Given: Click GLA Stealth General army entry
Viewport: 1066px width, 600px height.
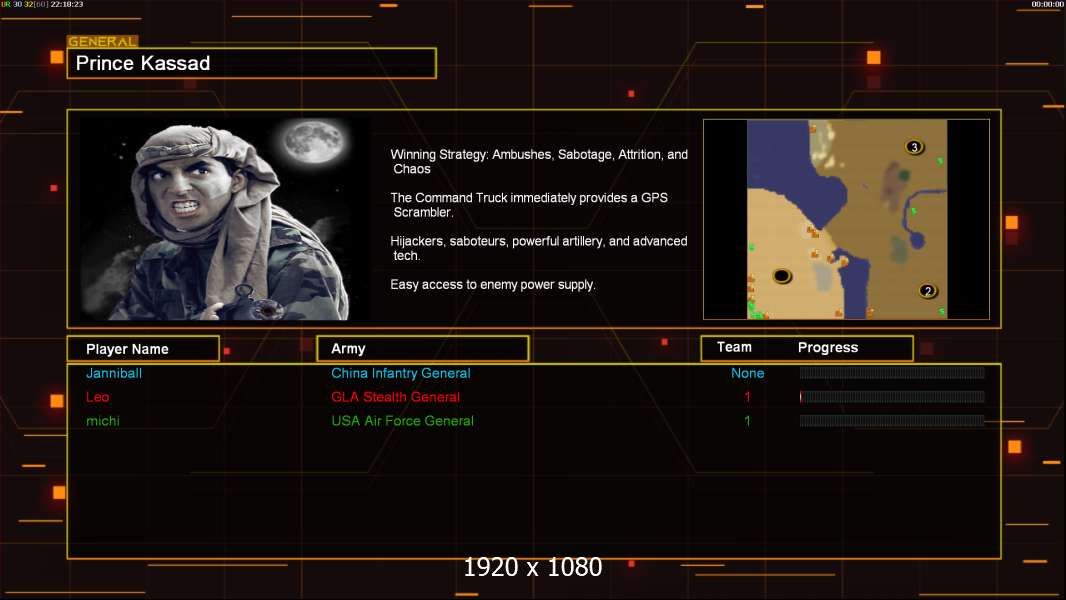Looking at the screenshot, I should (396, 397).
